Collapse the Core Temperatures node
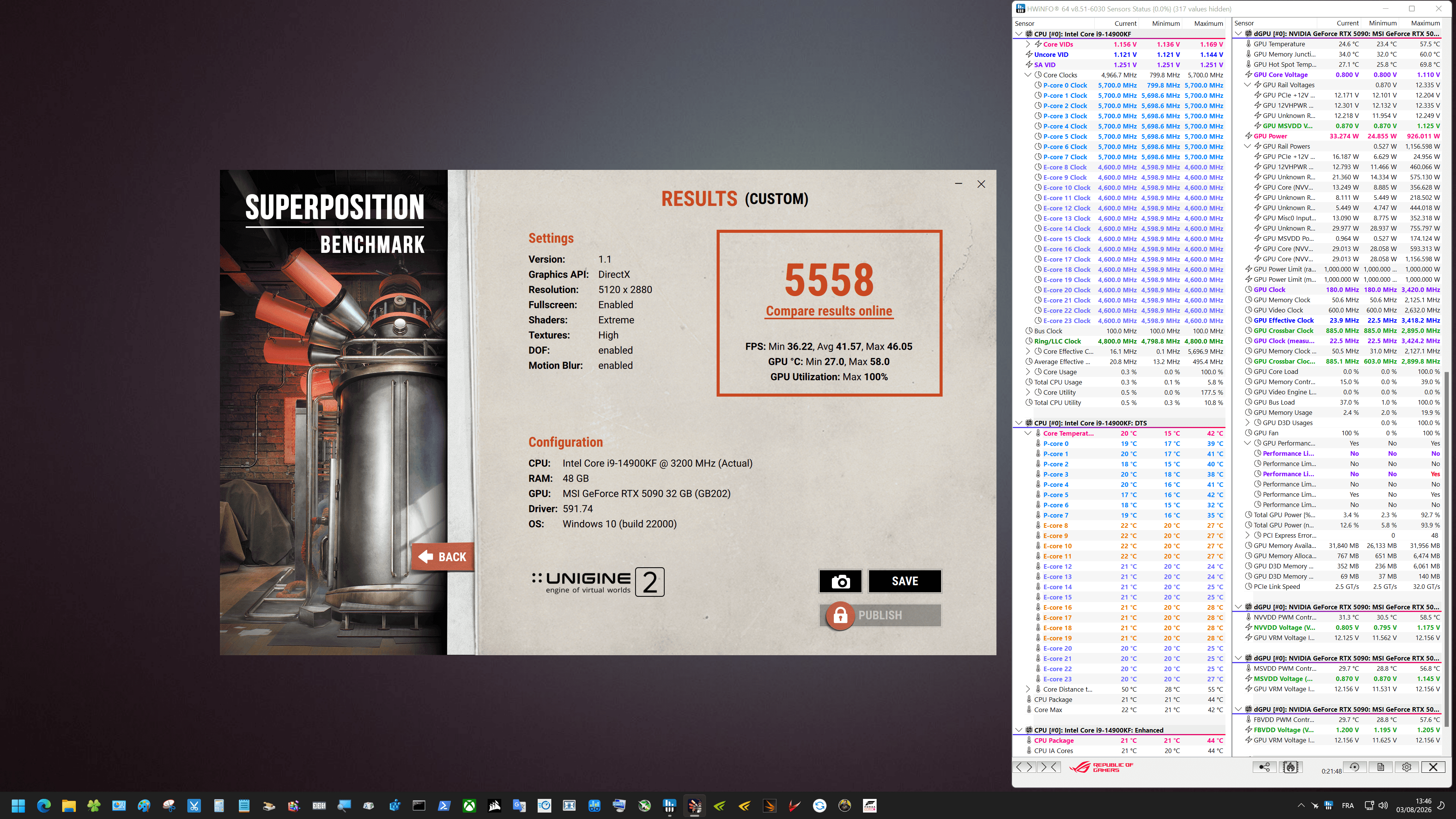 coord(1028,433)
